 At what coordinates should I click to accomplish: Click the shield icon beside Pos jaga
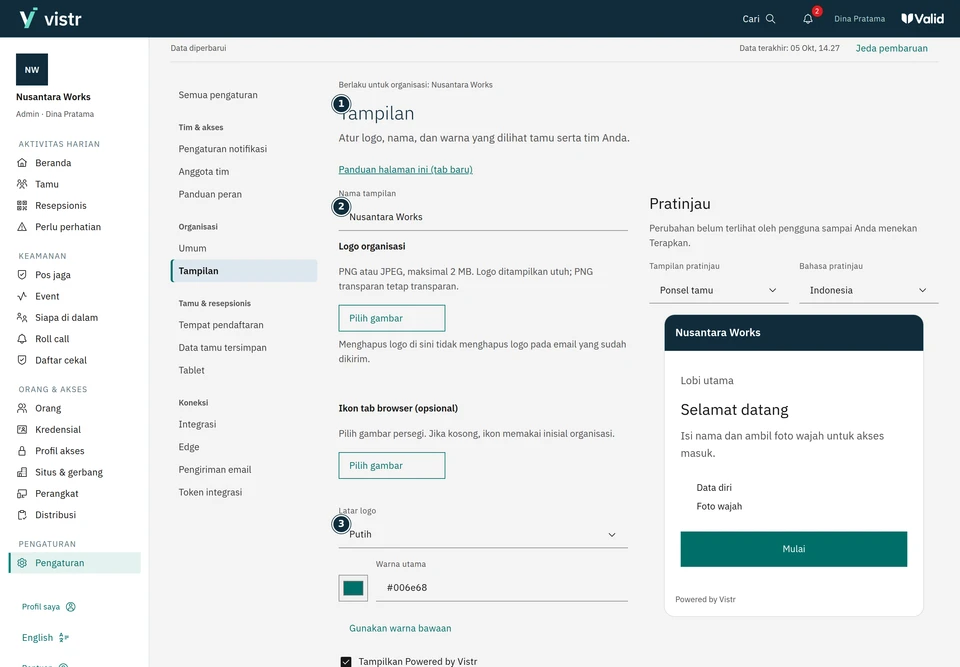[22, 275]
